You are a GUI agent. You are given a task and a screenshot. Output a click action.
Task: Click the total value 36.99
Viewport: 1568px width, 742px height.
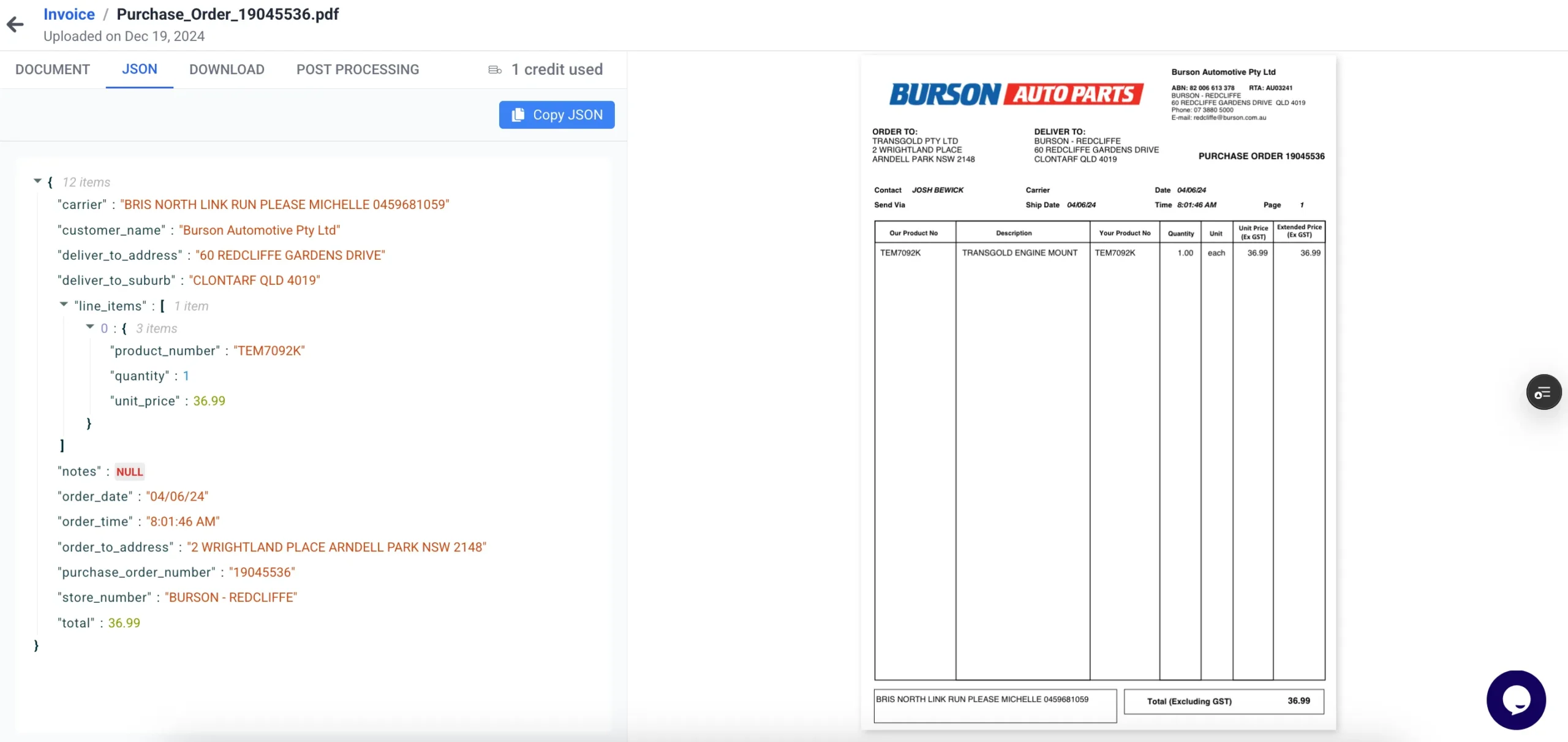pyautogui.click(x=124, y=622)
